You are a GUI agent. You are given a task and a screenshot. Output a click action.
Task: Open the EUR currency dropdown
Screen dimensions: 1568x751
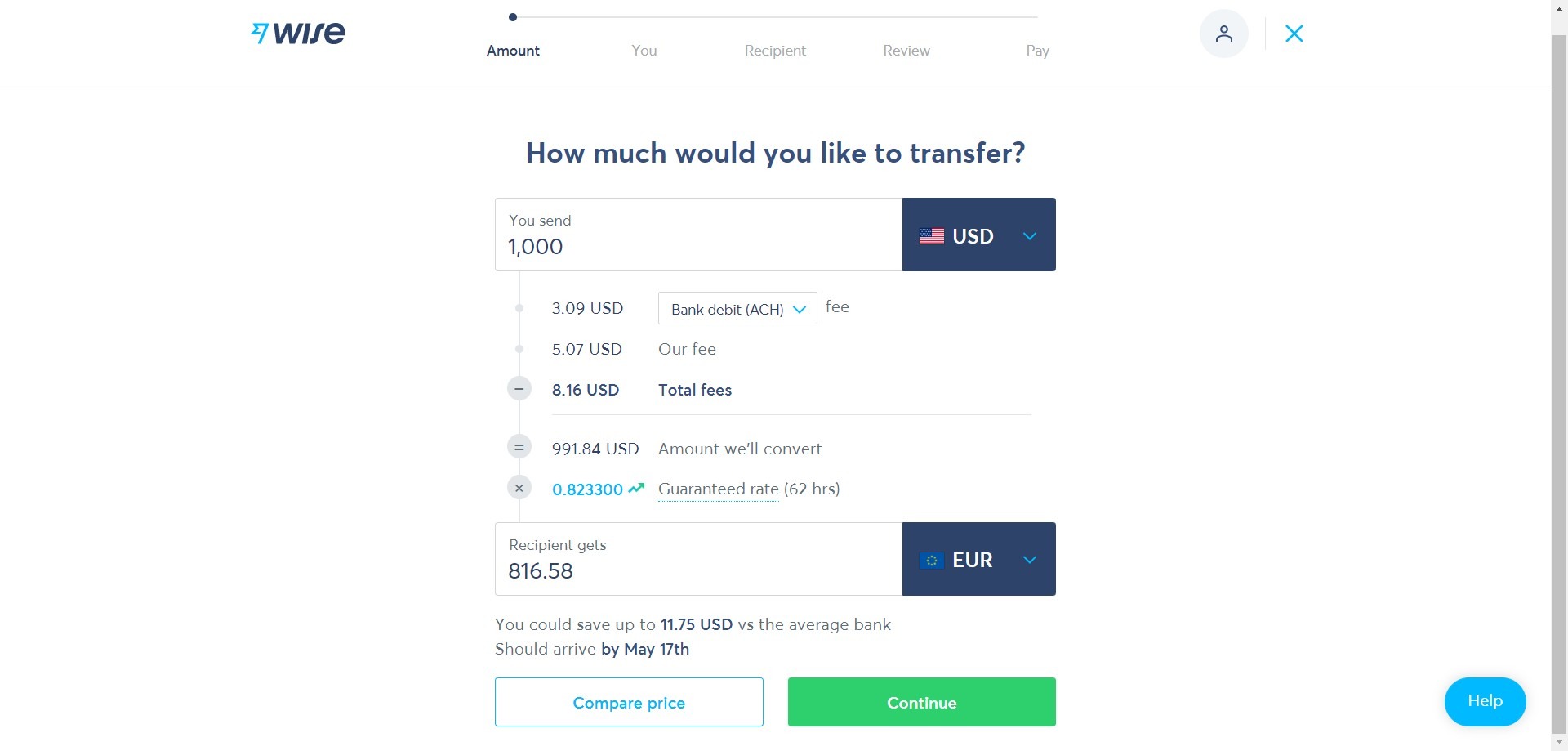[x=978, y=559]
